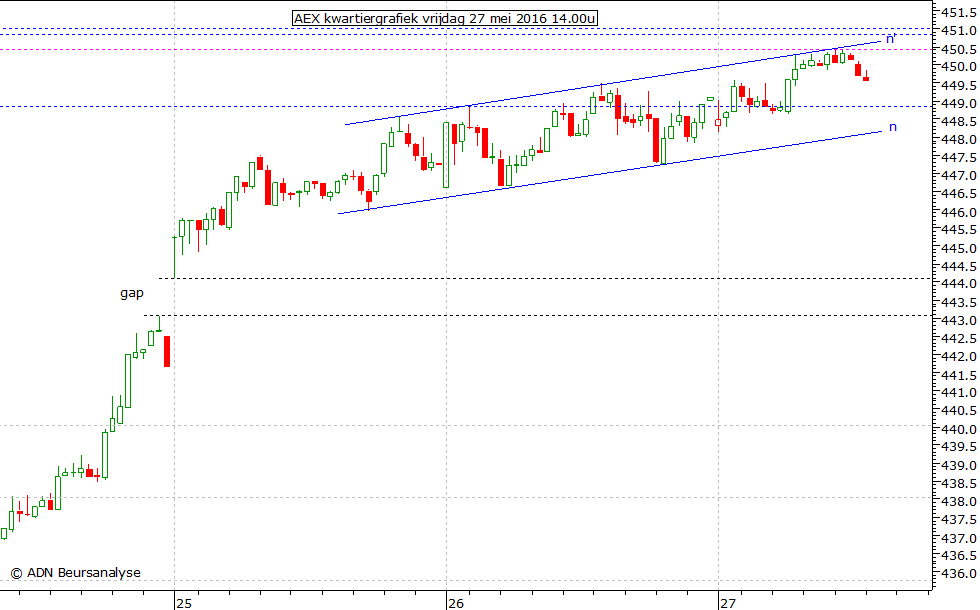Click the price label 437.5 on the axis
This screenshot has width=980, height=610.
pos(960,520)
